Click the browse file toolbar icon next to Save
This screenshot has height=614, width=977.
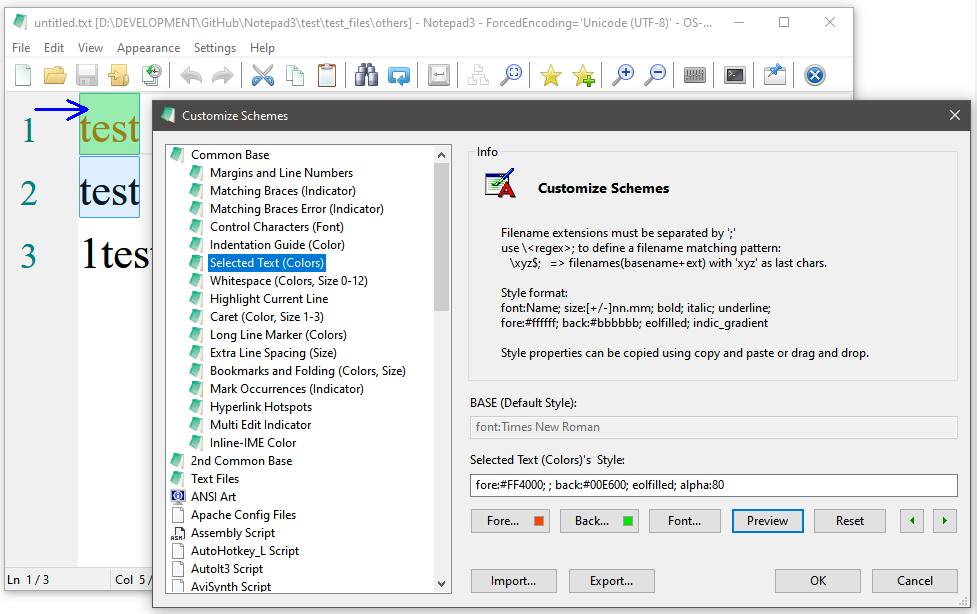click(x=118, y=75)
